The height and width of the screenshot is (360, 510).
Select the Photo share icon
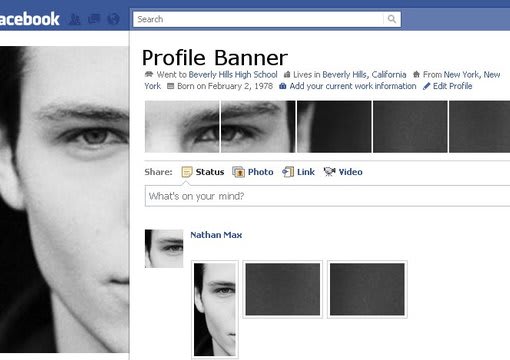(238, 172)
